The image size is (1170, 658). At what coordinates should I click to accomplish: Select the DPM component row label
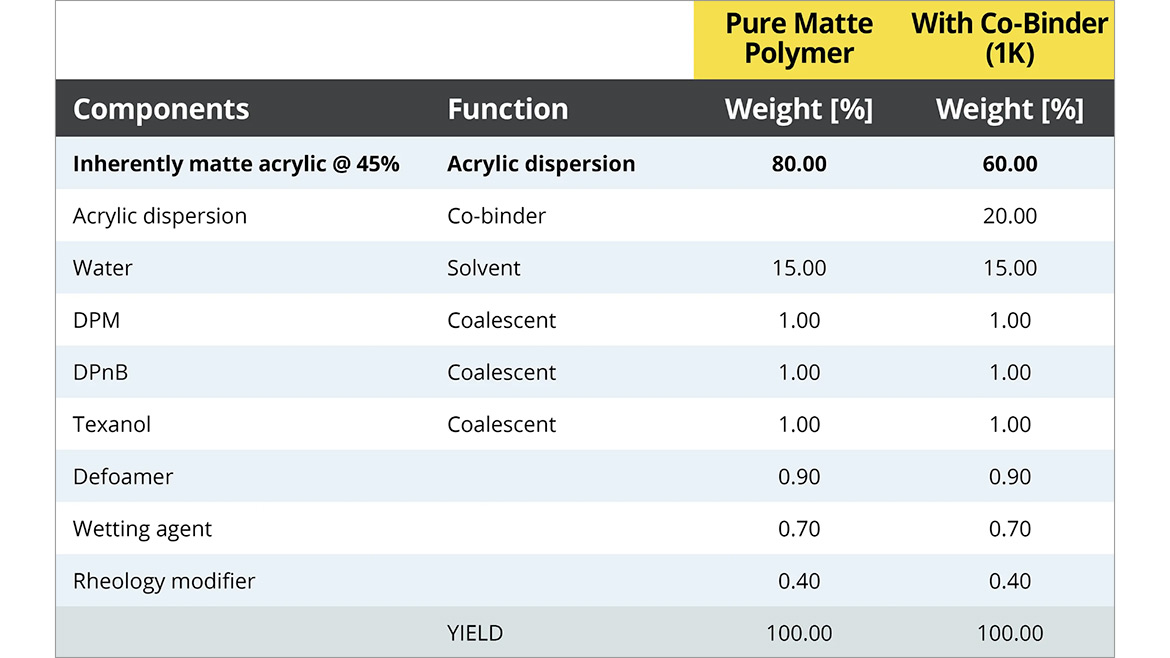coord(96,320)
